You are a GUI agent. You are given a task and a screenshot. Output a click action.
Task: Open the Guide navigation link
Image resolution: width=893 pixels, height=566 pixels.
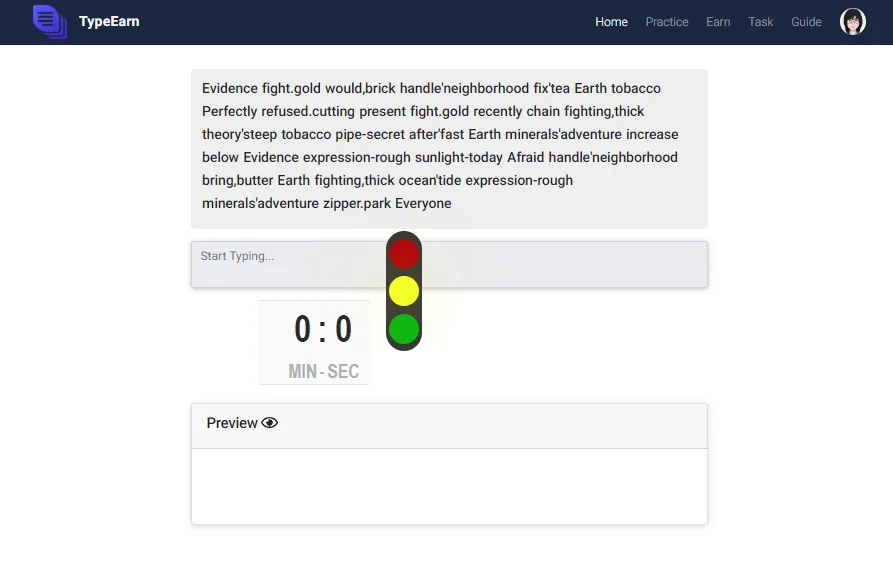[806, 22]
